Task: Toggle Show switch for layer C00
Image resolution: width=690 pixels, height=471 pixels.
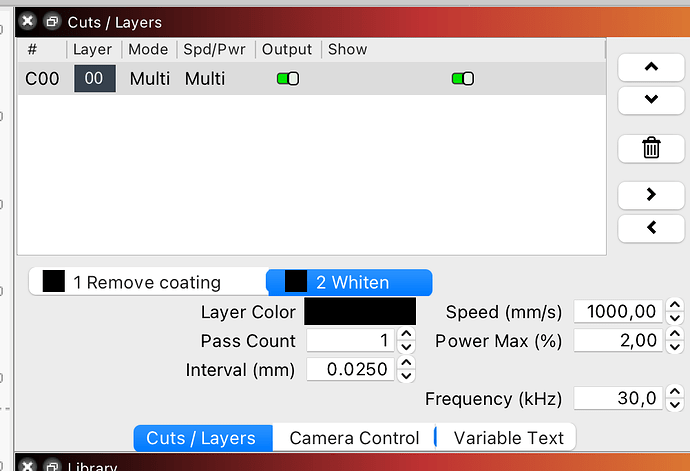Action: tap(462, 79)
